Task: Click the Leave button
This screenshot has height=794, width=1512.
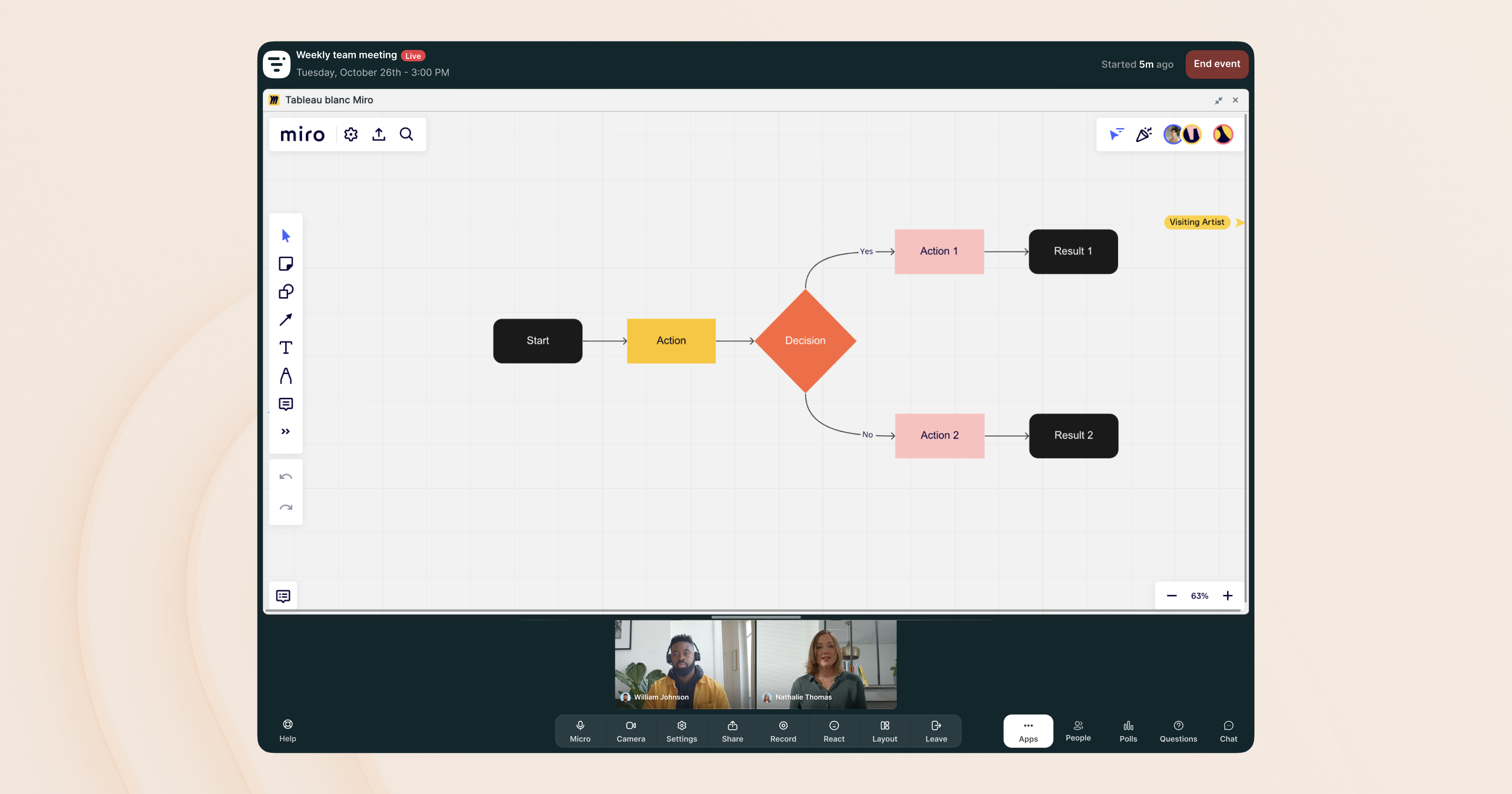Action: pos(936,731)
